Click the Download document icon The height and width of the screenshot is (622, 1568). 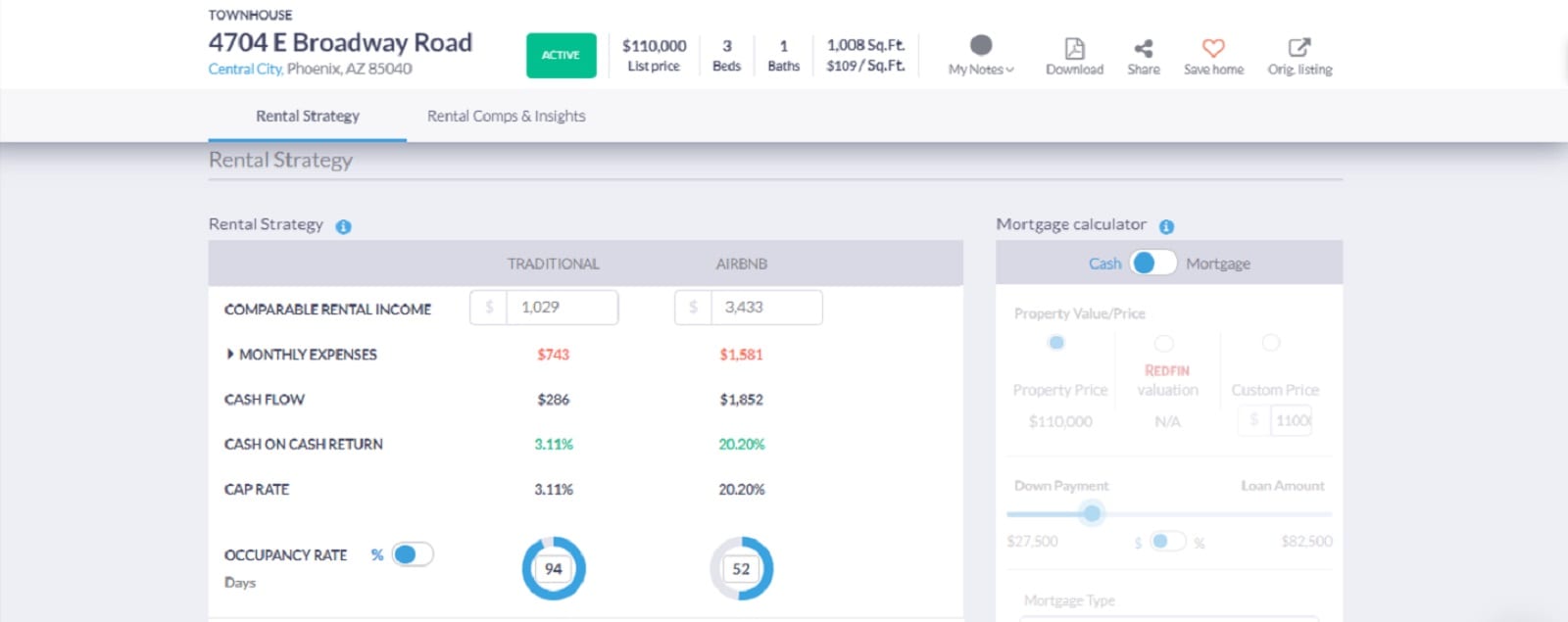coord(1074,48)
